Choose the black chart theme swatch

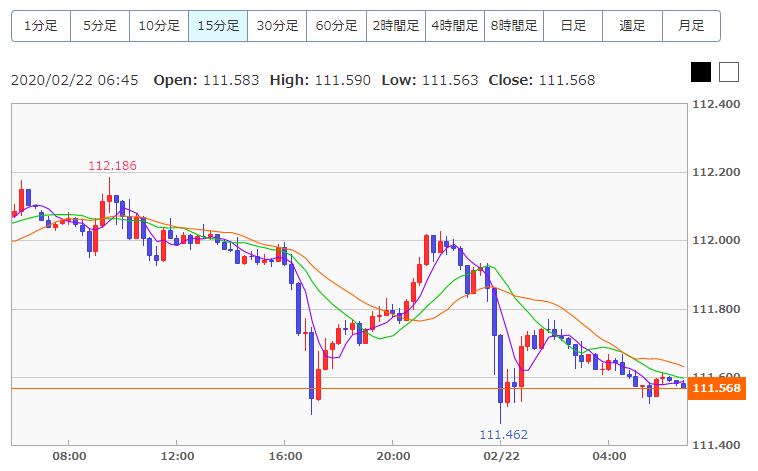(x=701, y=72)
